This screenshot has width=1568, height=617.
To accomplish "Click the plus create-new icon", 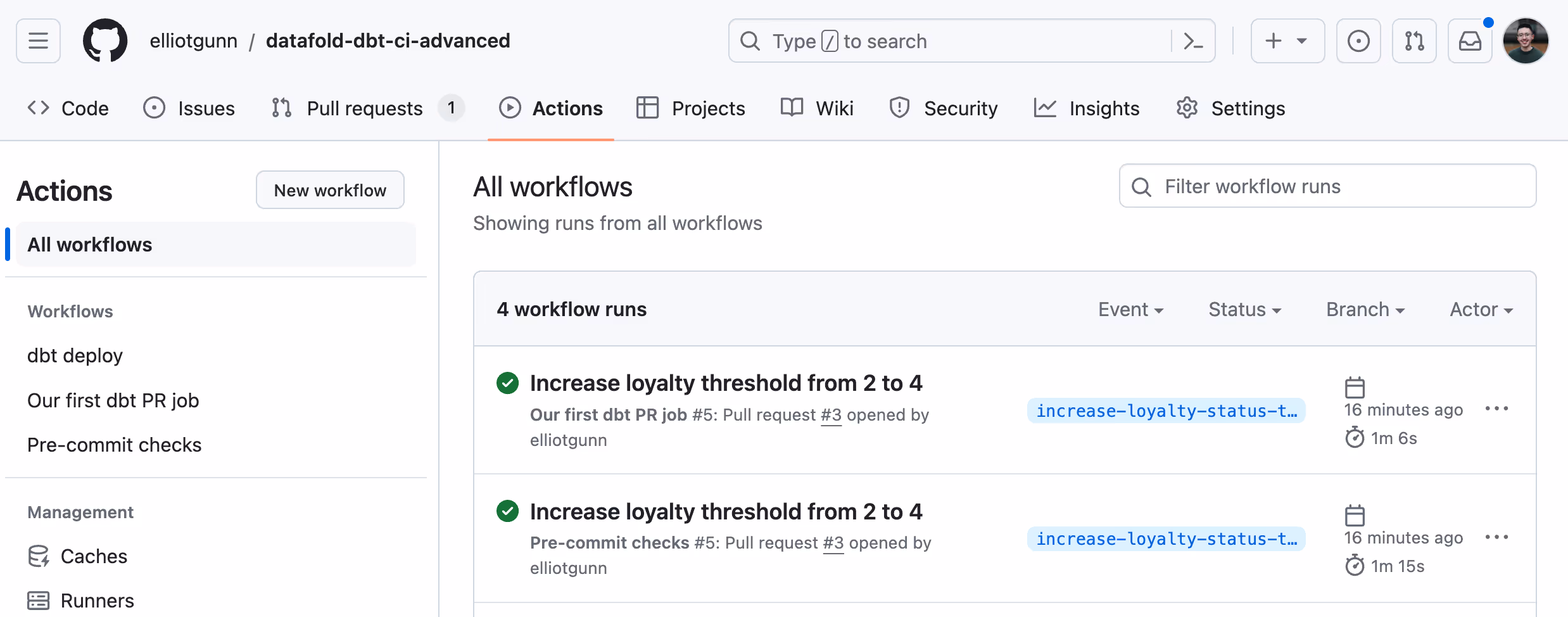I will point(1273,41).
